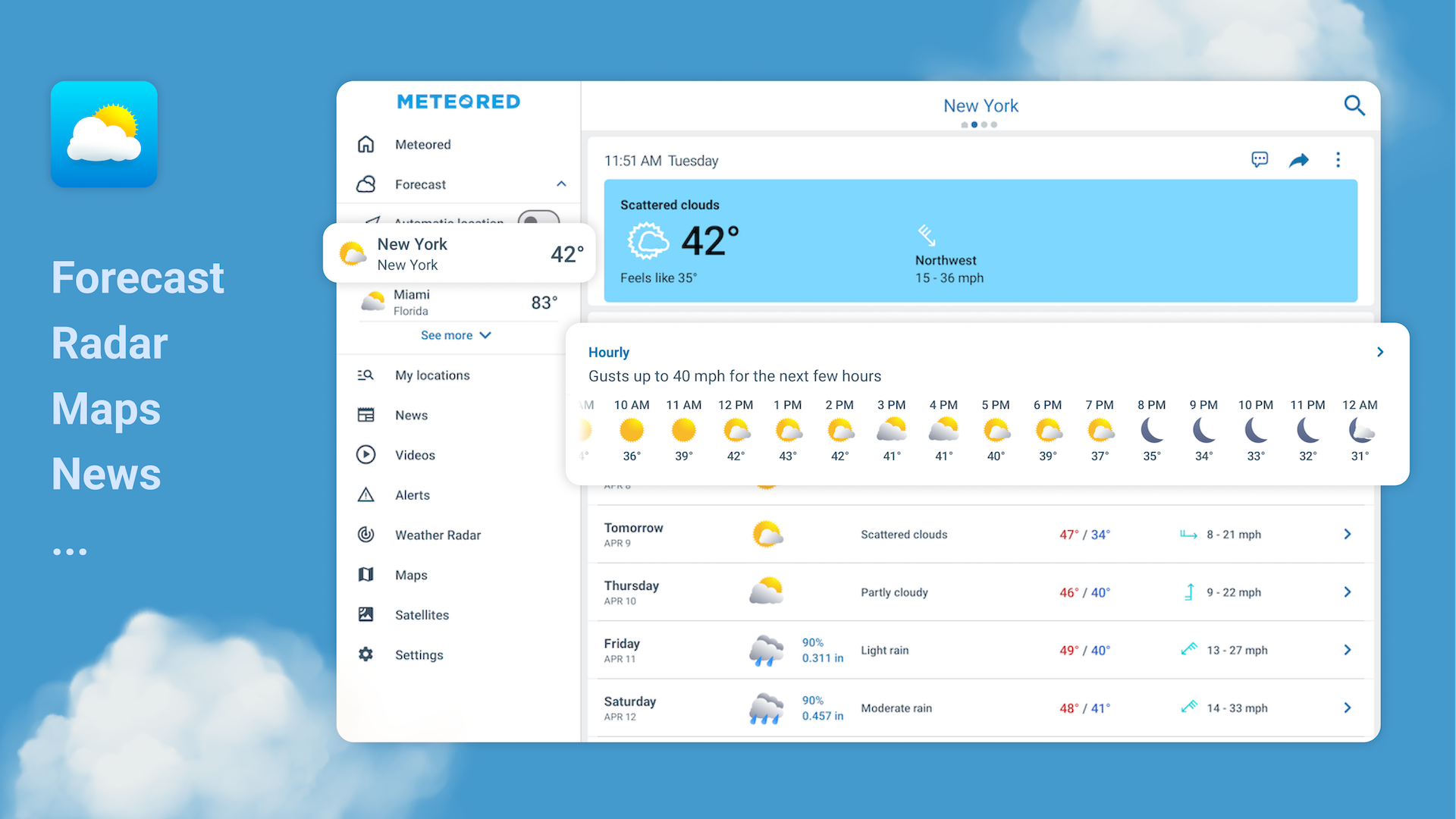Click the Videos play icon
1456x819 pixels.
pyautogui.click(x=366, y=455)
